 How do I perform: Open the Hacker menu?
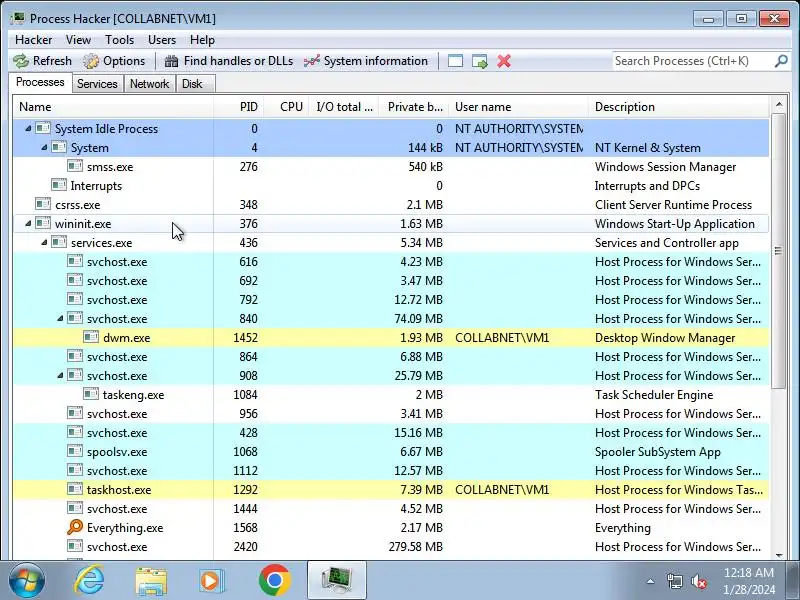point(33,40)
